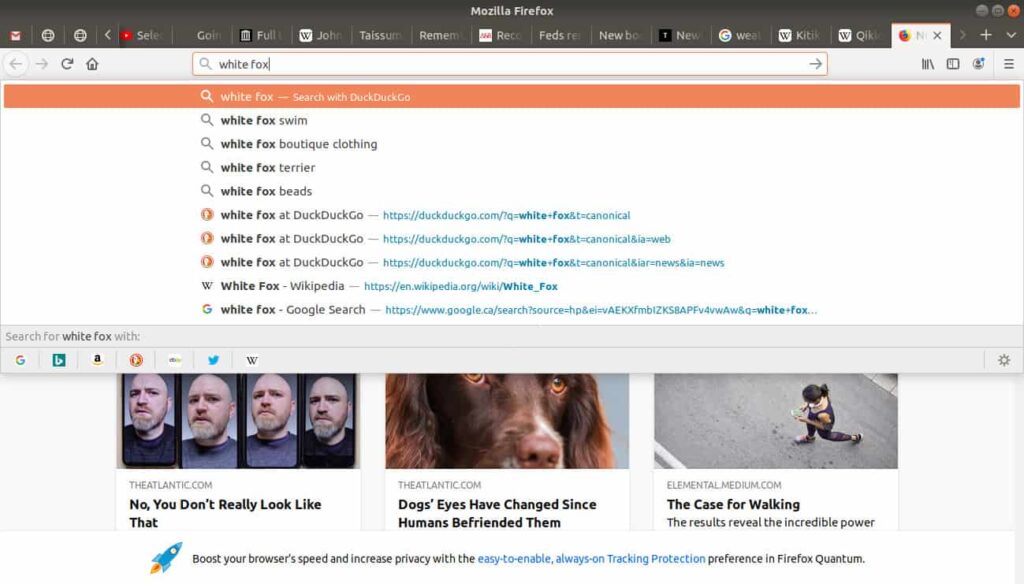Open the four-faces article thumbnail
Image resolution: width=1024 pixels, height=584 pixels.
pos(238,421)
